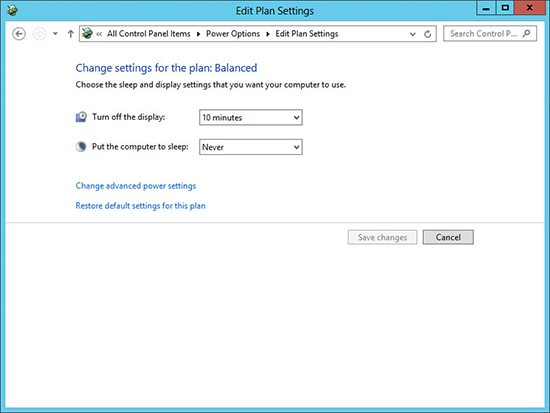Go up one level with Up arrow

coord(71,34)
